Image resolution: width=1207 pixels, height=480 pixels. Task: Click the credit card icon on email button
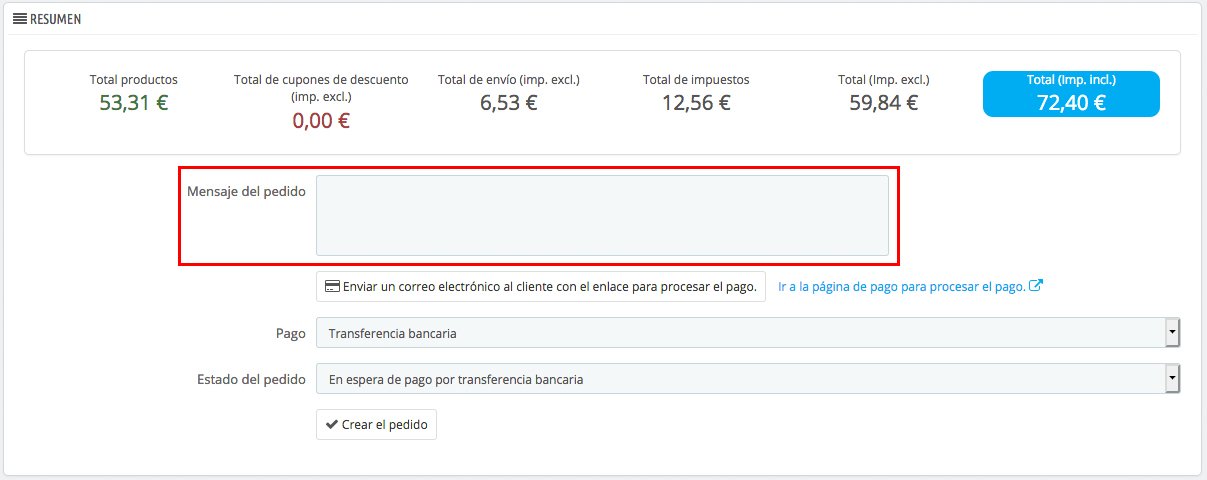tap(332, 286)
